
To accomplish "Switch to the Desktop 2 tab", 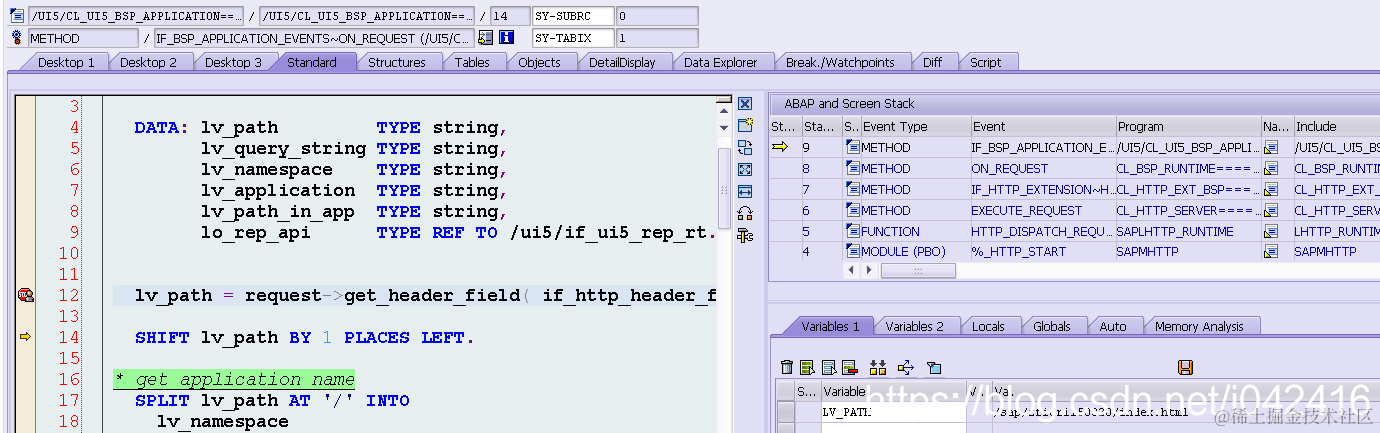I will click(x=148, y=62).
